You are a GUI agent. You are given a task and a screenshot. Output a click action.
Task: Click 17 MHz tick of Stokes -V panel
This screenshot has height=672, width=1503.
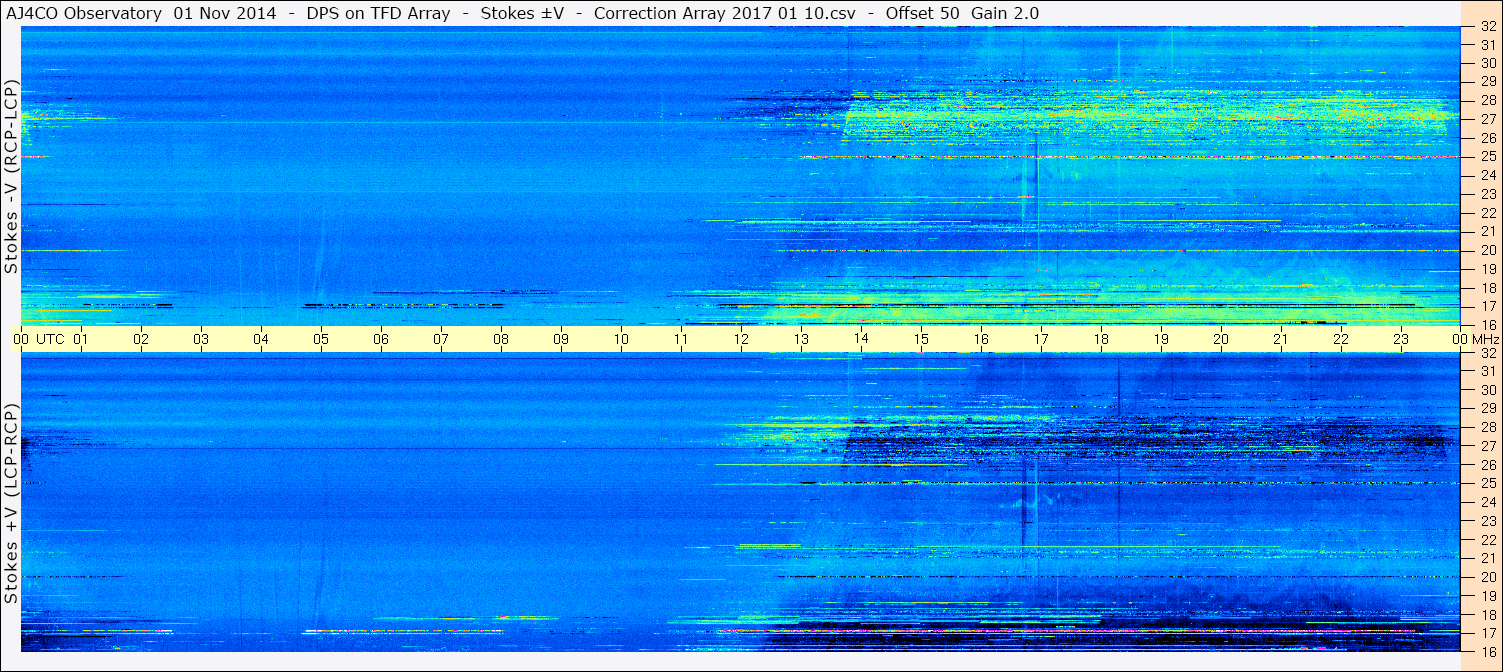(1487, 306)
